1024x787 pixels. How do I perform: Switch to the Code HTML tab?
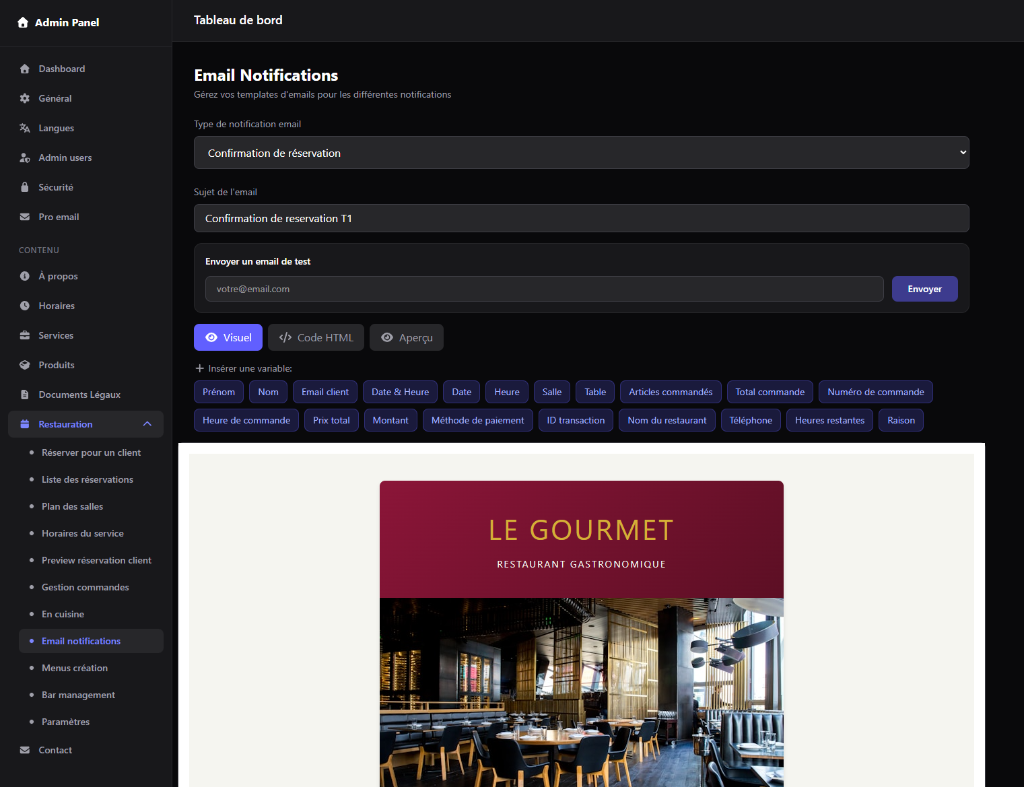tap(315, 337)
